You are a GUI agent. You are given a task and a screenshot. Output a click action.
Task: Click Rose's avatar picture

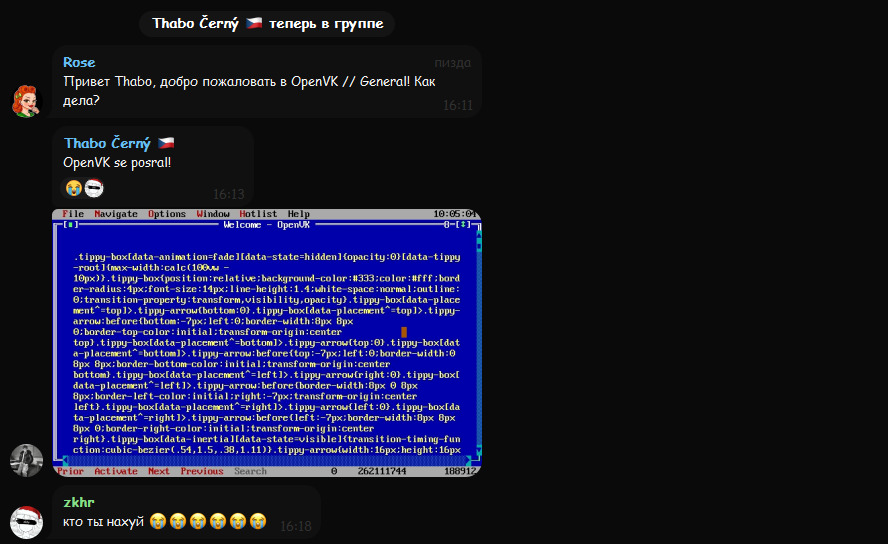[26, 101]
